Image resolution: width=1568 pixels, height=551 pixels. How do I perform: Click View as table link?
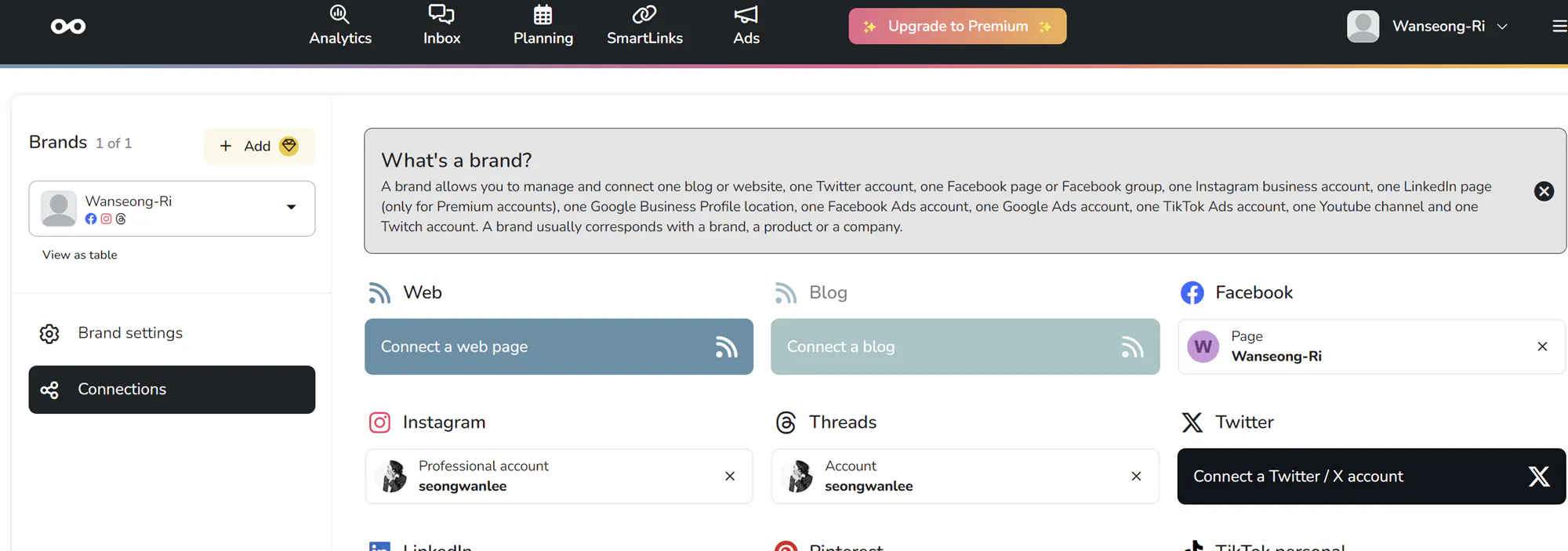80,255
